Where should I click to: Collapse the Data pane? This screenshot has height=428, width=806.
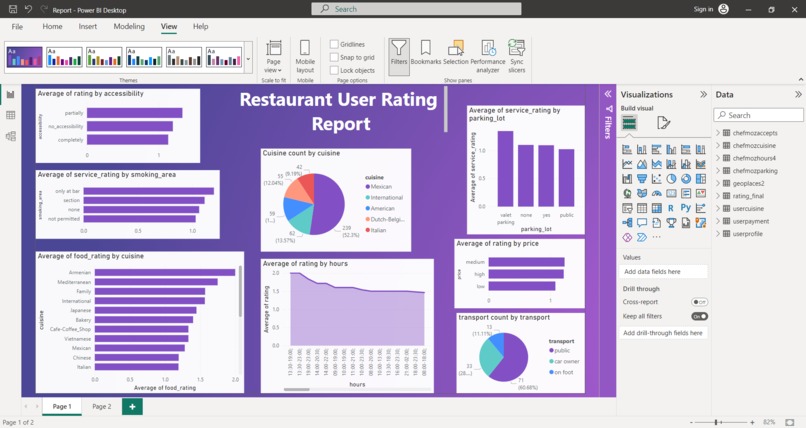[798, 95]
